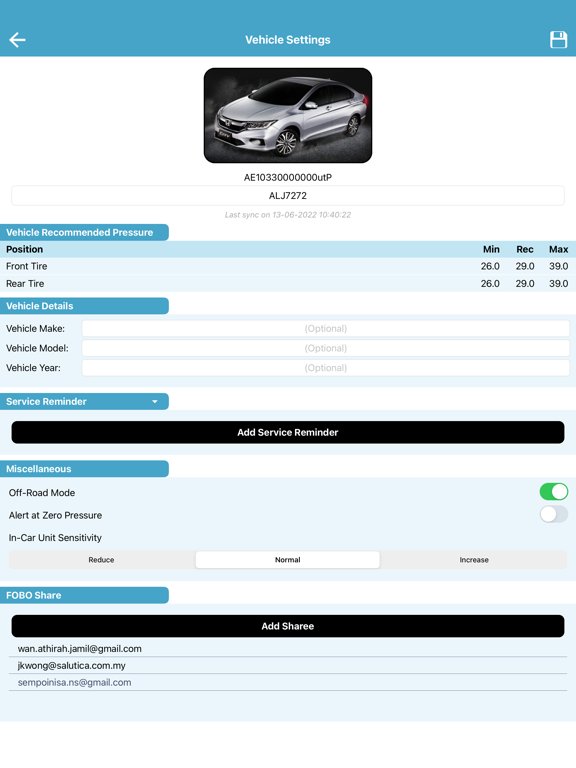Tap the In-Car Unit Sensitivity label
The image size is (576, 768).
coord(55,538)
